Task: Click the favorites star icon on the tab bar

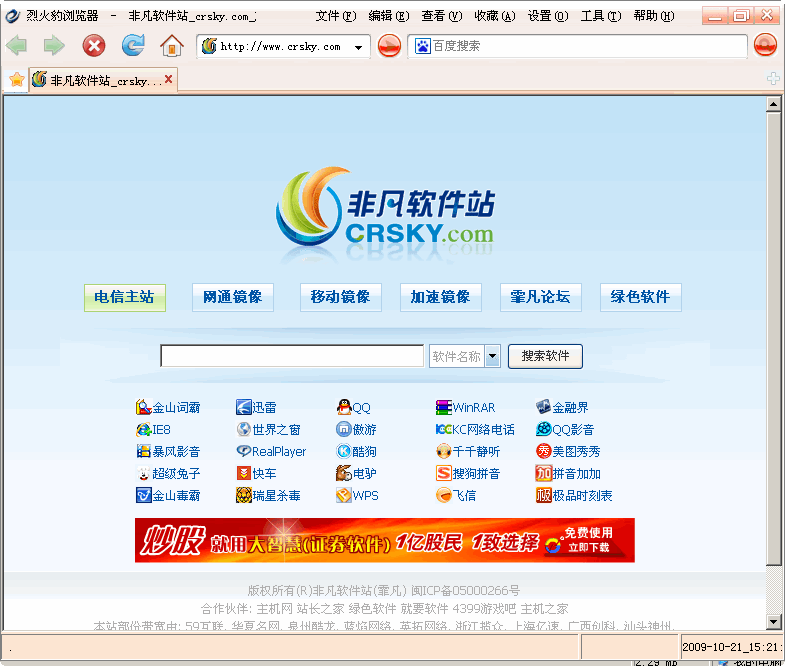Action: (17, 80)
